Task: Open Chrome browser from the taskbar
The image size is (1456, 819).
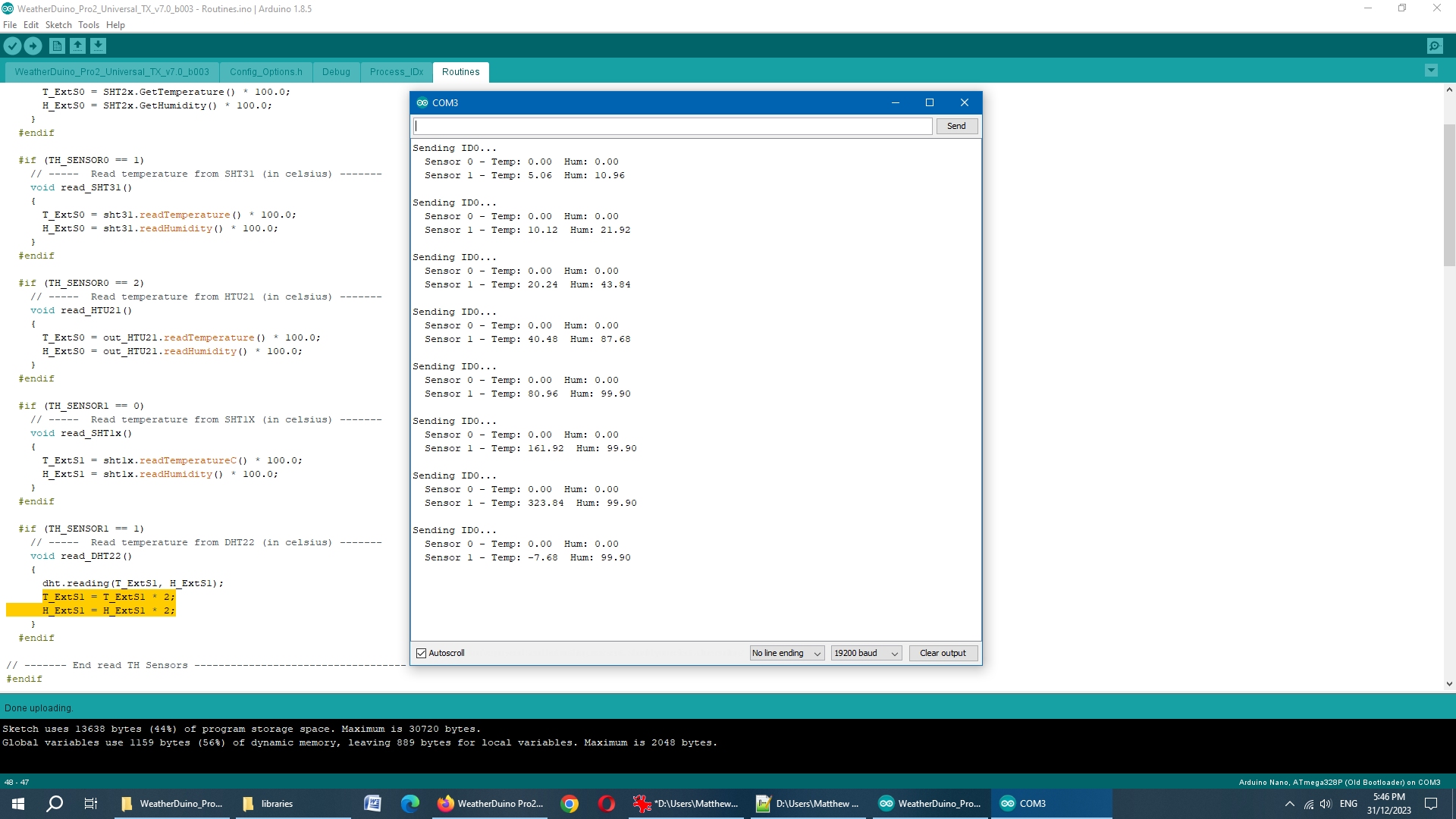Action: coord(570,804)
